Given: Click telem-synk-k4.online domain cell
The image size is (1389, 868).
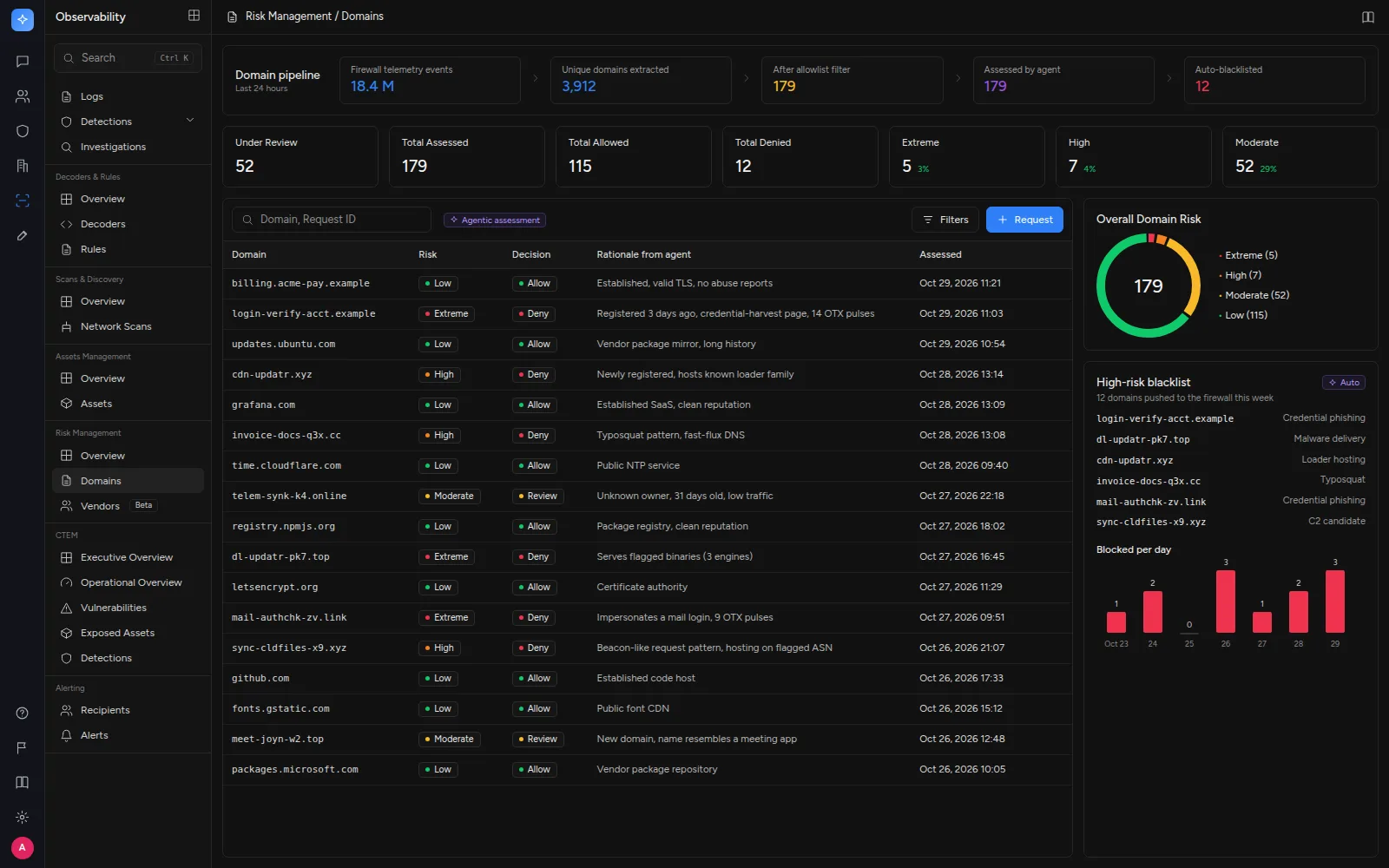Looking at the screenshot, I should coord(289,496).
